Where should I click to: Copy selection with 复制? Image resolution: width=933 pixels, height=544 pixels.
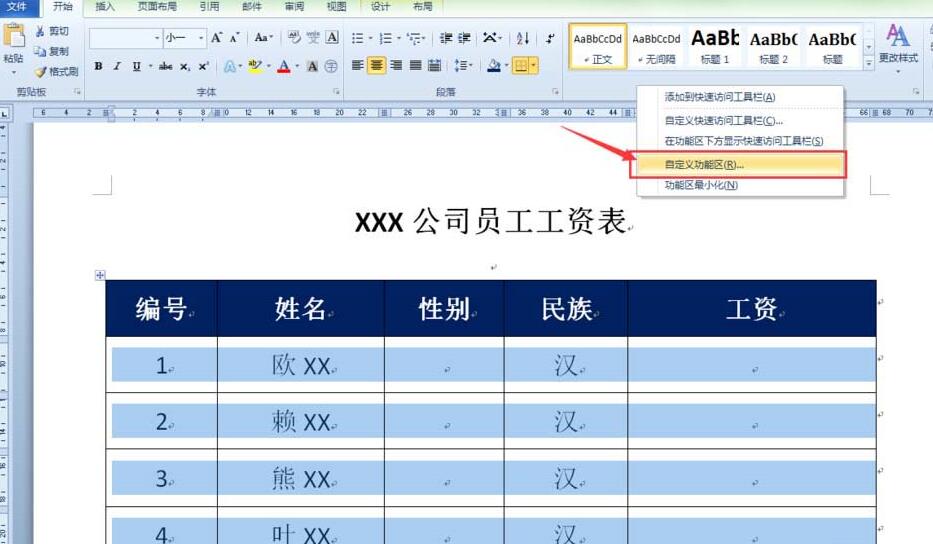[x=52, y=51]
